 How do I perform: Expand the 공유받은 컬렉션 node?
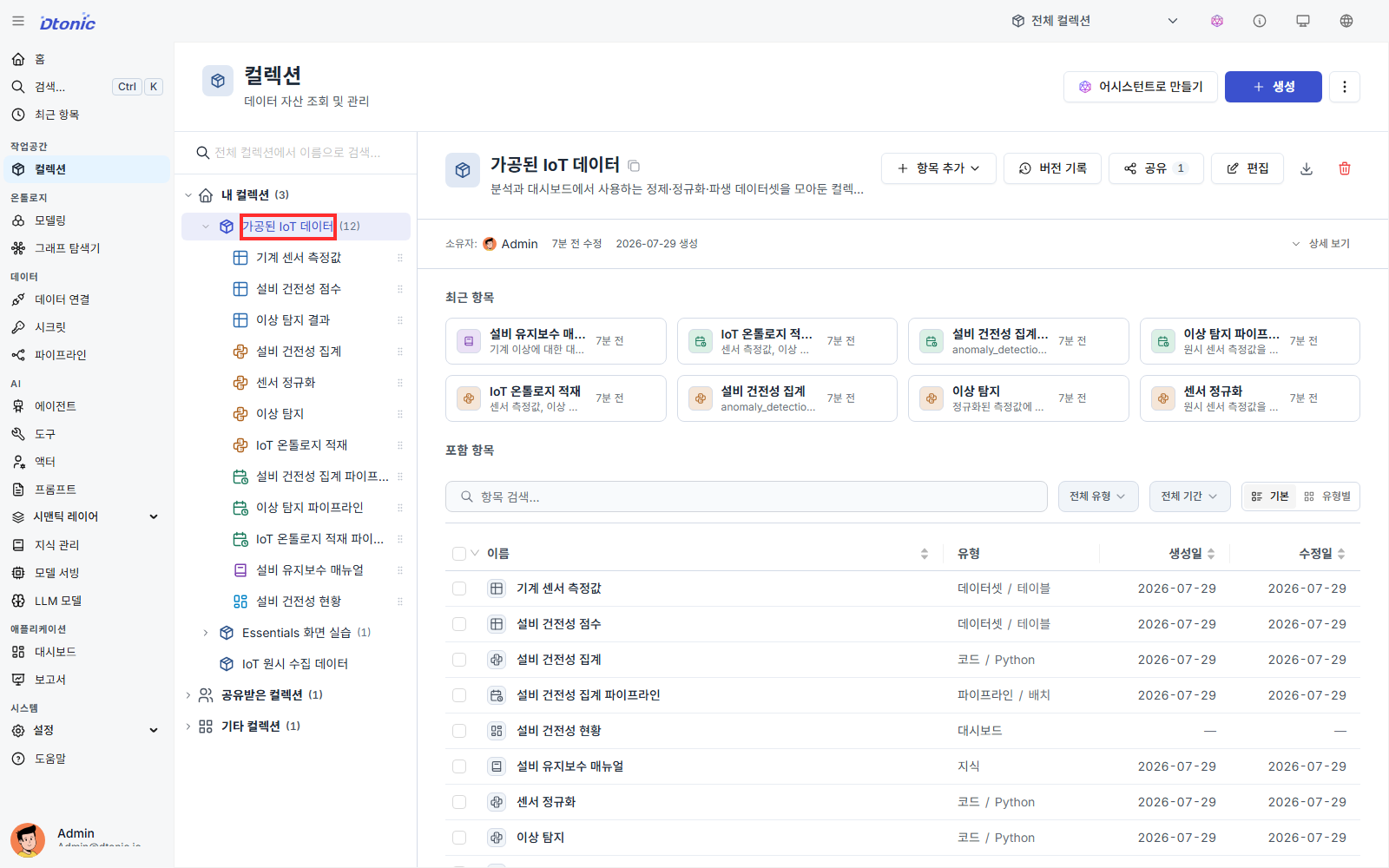188,695
